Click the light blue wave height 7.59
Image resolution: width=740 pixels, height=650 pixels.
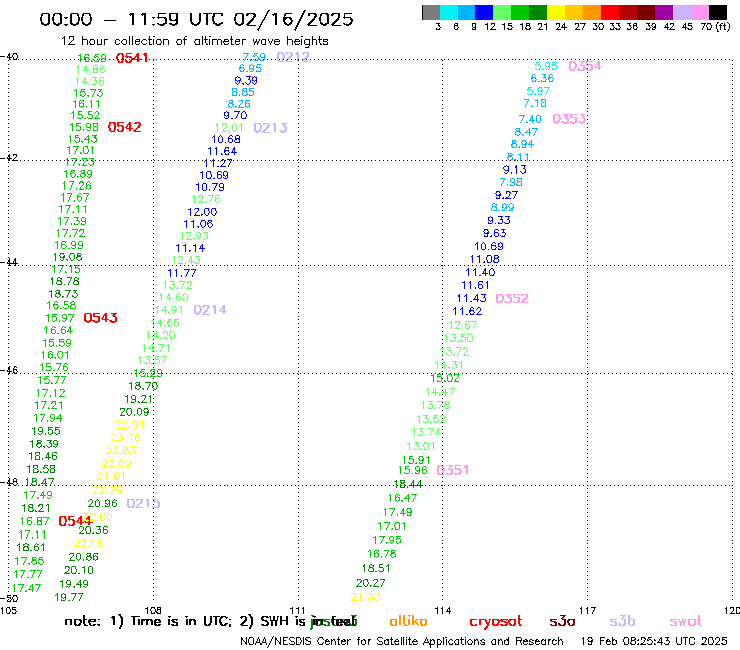pyautogui.click(x=254, y=57)
